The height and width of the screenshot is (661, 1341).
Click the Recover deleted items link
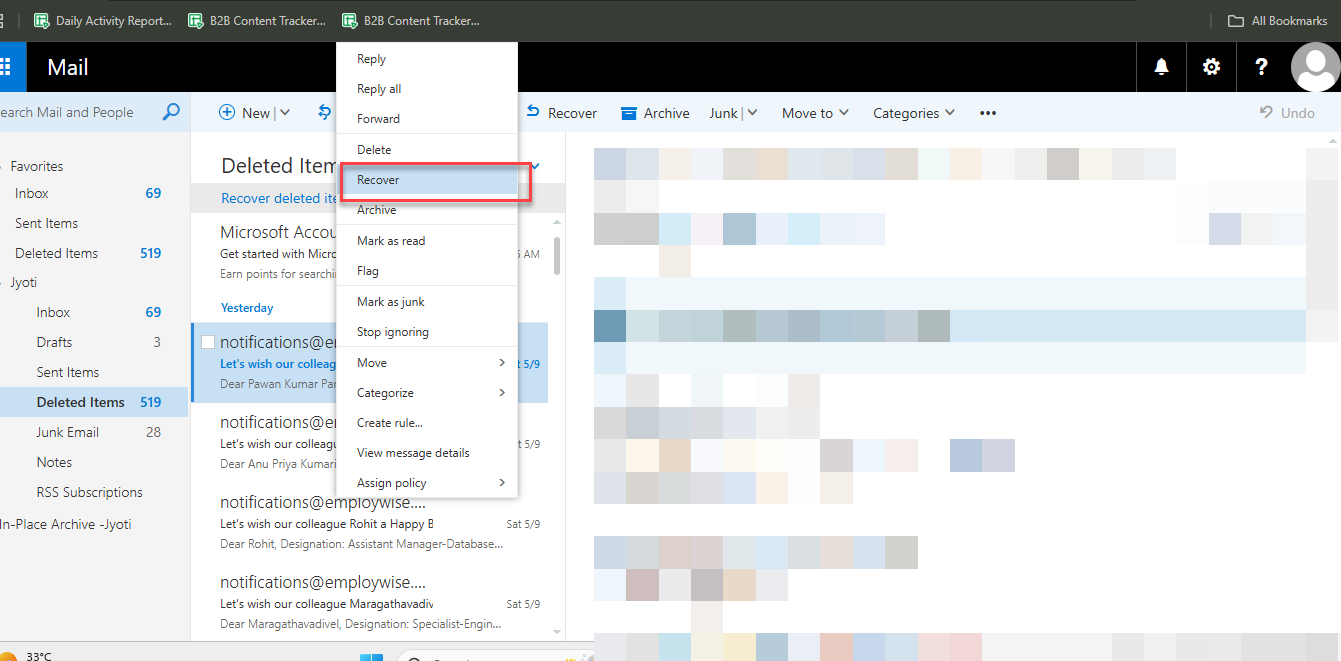(280, 198)
